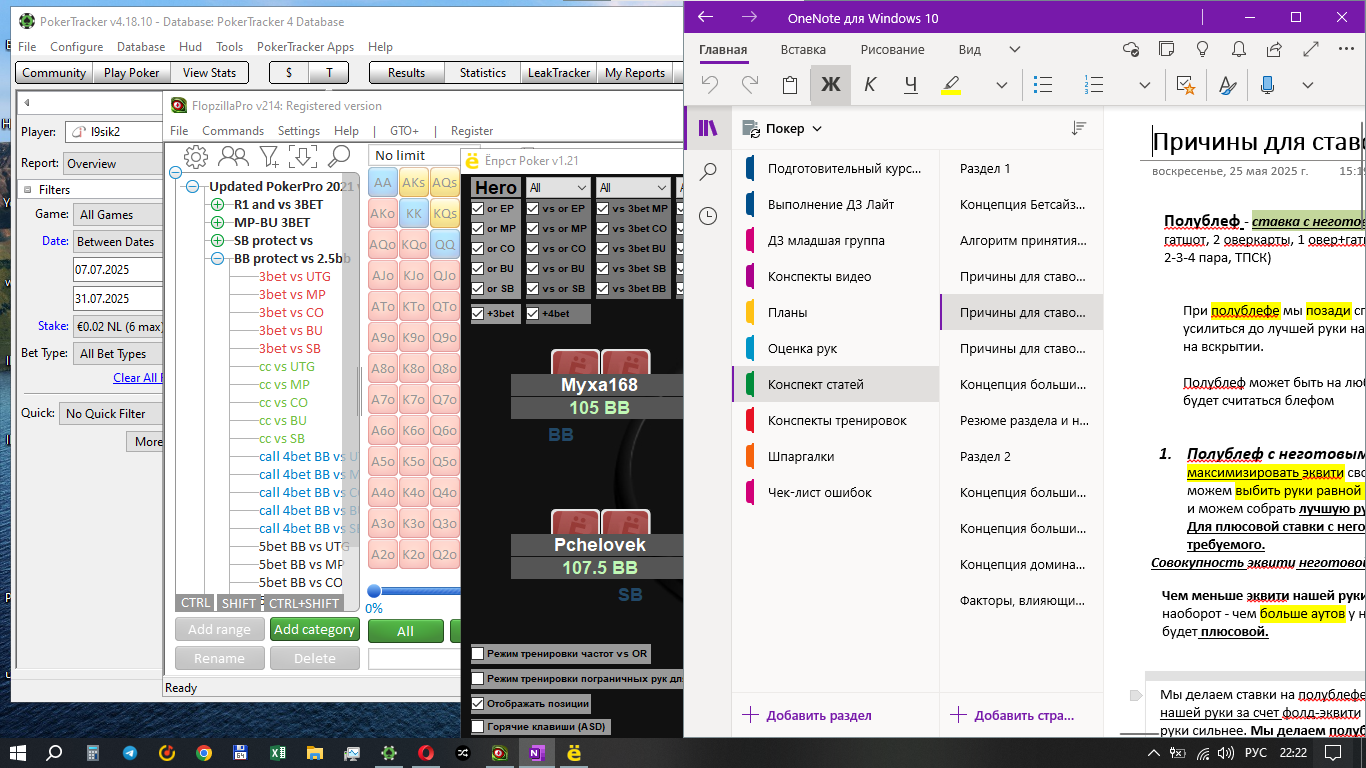Screen dimensions: 1366x768
Task: Uncheck the 'or CO' checkbox
Action: click(479, 248)
